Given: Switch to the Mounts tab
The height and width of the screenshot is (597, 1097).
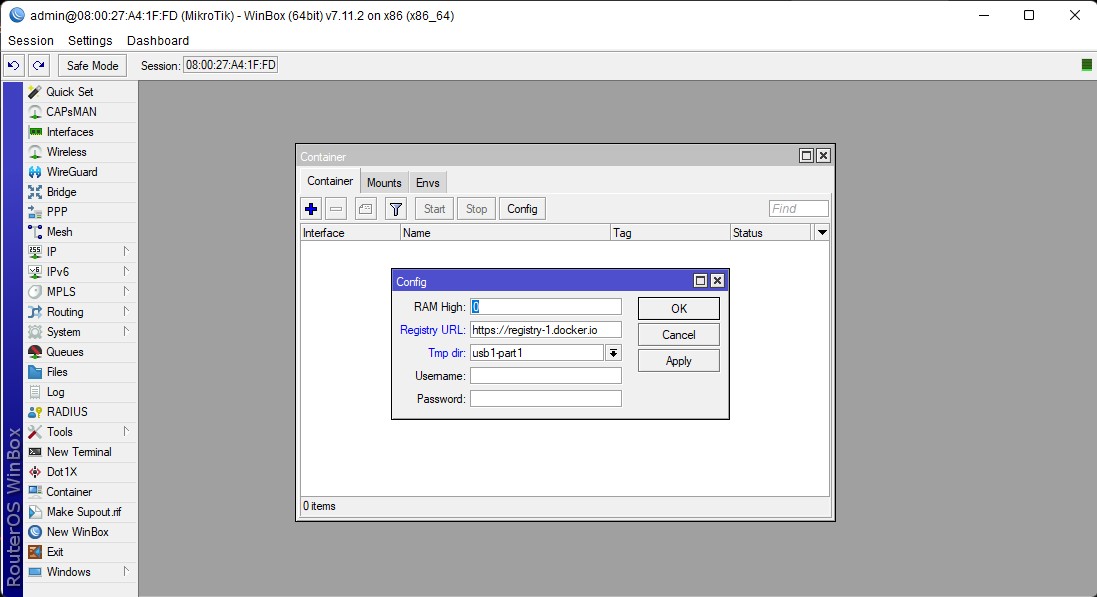Looking at the screenshot, I should point(384,182).
